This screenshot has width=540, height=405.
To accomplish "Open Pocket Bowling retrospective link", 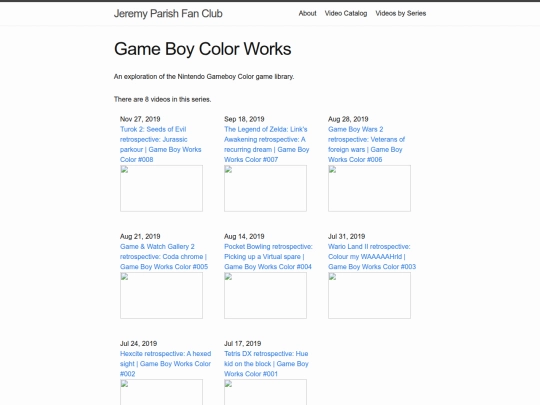I will tap(268, 257).
